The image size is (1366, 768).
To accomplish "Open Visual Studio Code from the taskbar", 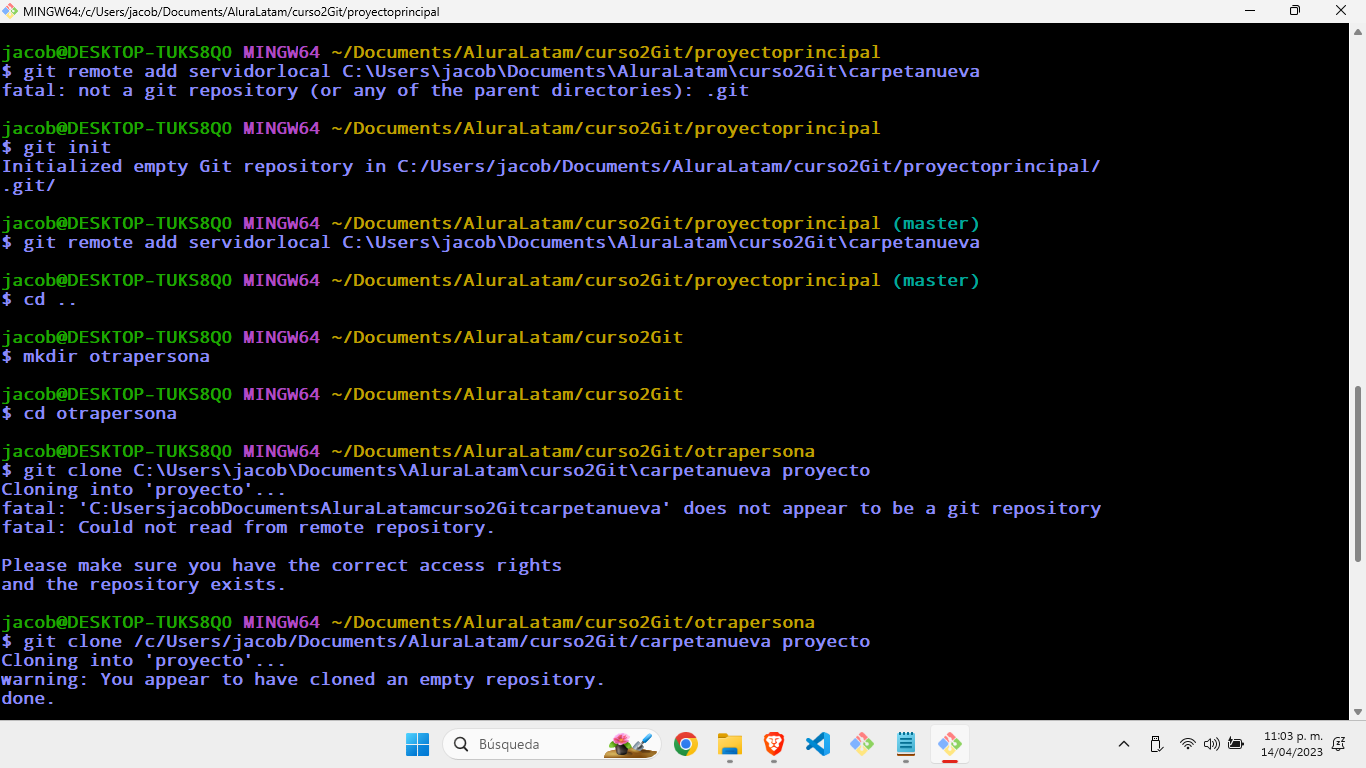I will pyautogui.click(x=818, y=744).
